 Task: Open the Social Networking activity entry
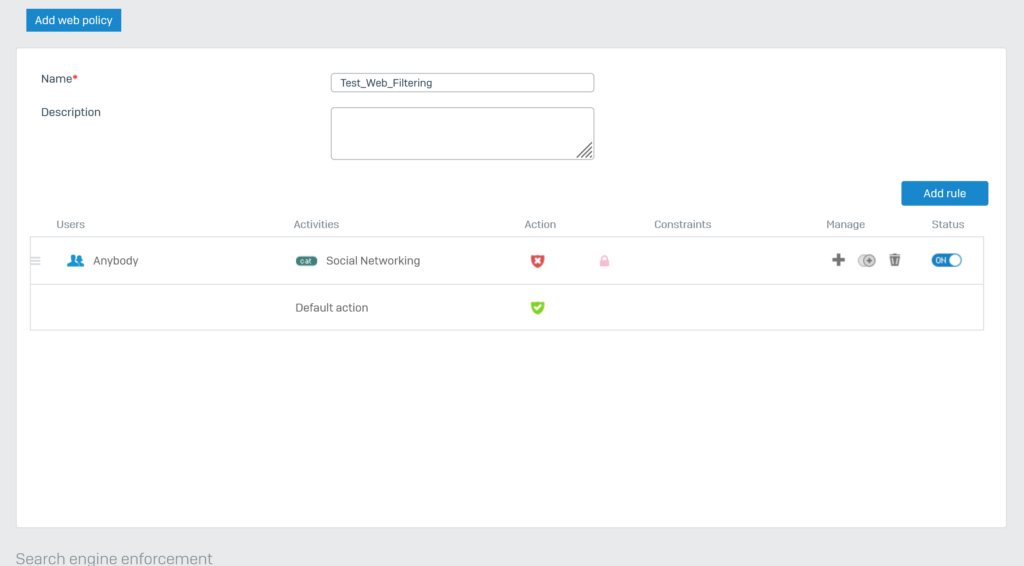click(373, 260)
